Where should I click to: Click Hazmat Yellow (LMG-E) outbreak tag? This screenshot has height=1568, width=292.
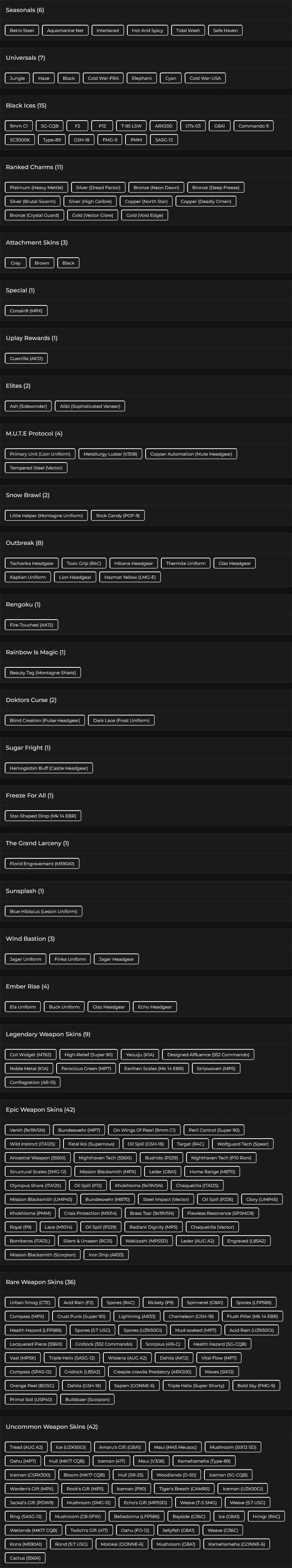(x=130, y=577)
